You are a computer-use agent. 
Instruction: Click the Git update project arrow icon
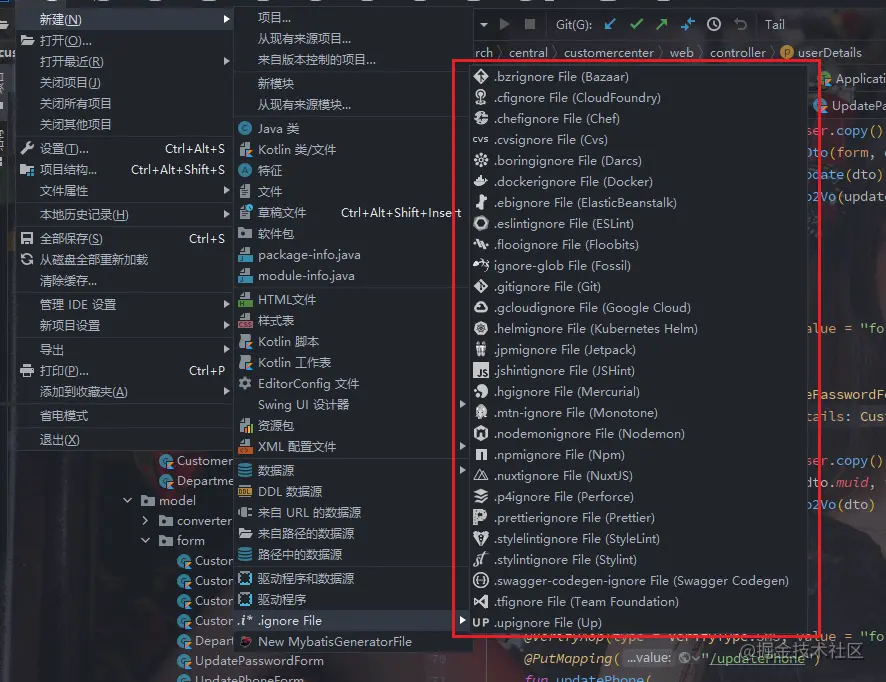[610, 24]
